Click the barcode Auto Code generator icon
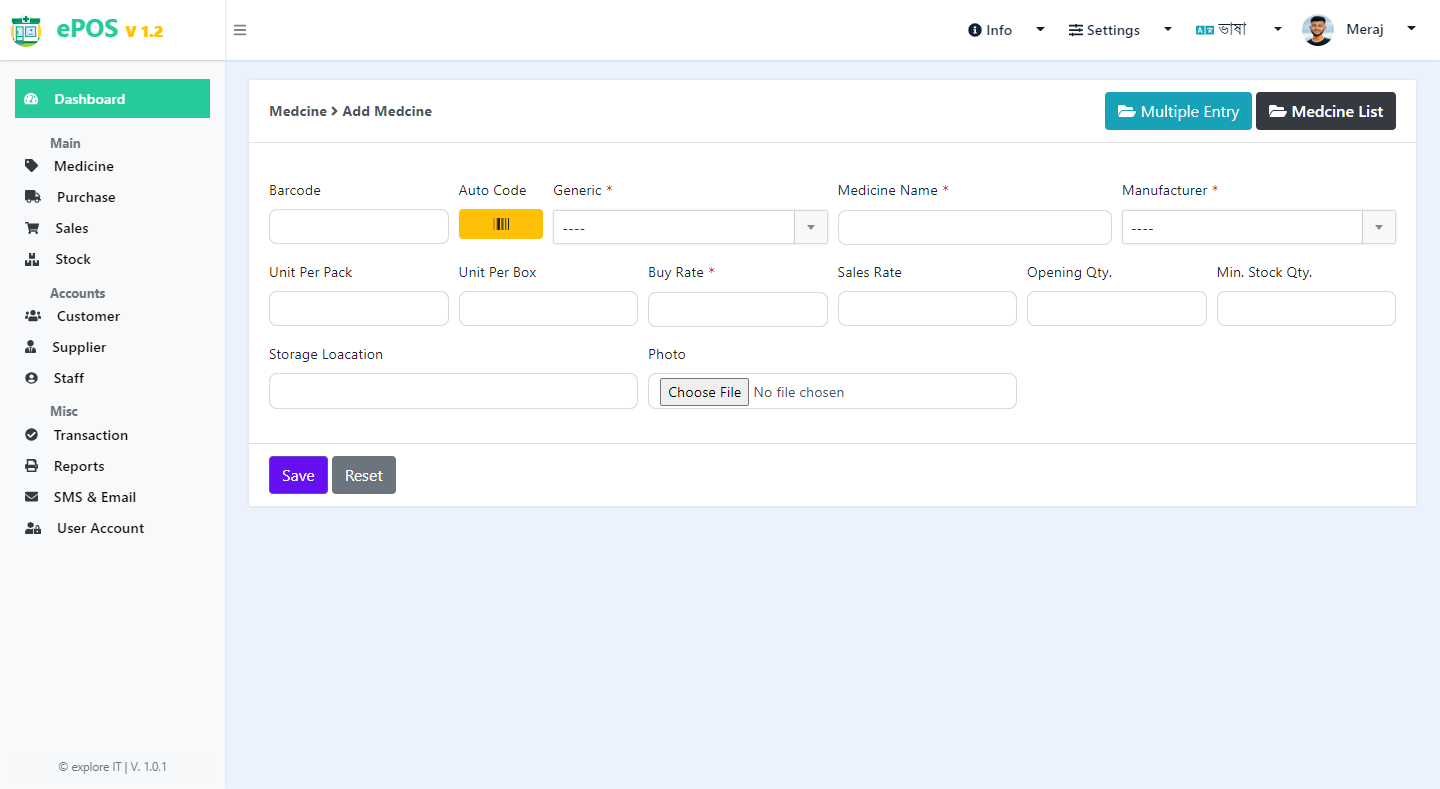 click(501, 224)
